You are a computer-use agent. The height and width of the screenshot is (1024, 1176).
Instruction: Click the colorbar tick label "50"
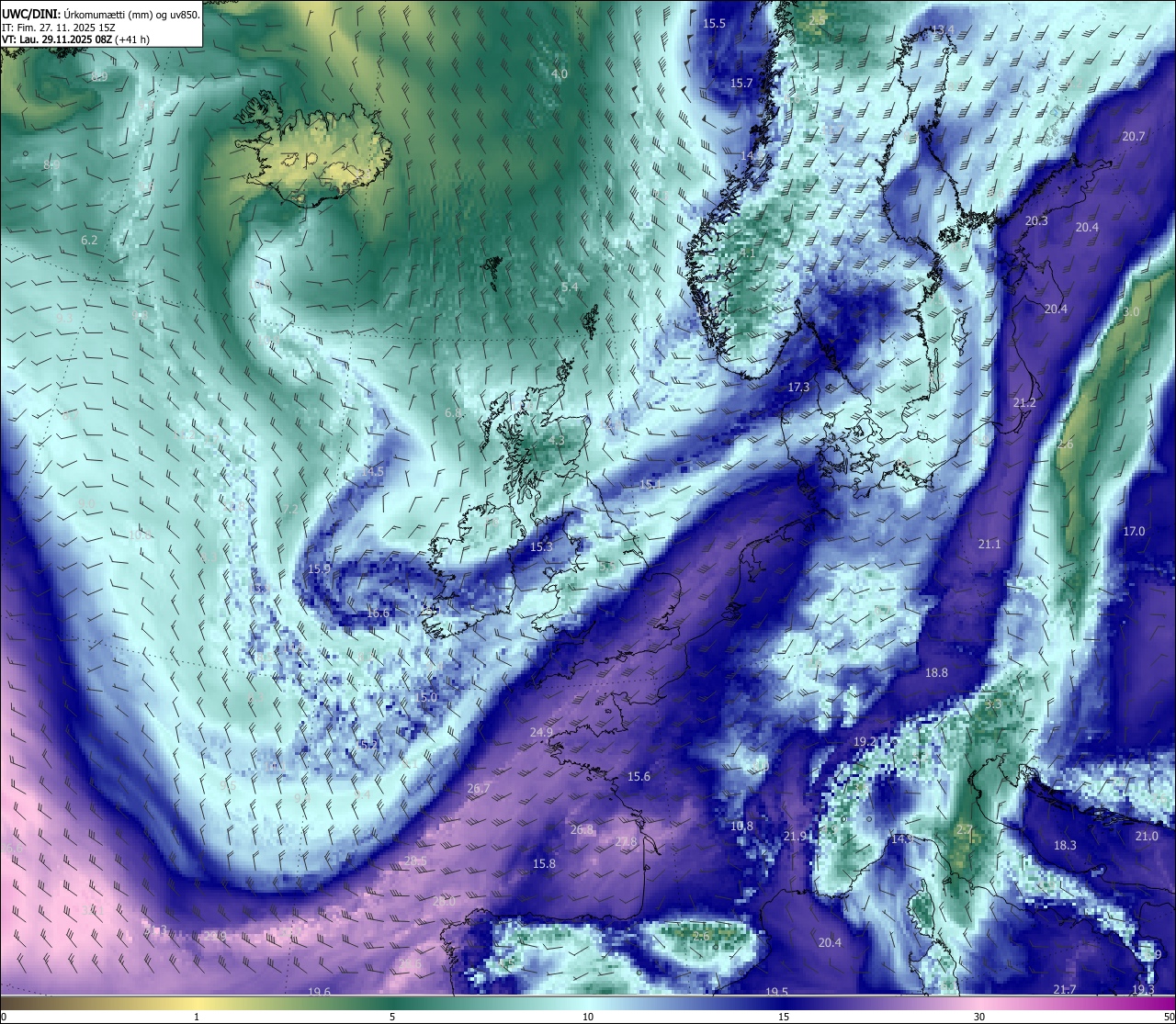pos(1169,1017)
